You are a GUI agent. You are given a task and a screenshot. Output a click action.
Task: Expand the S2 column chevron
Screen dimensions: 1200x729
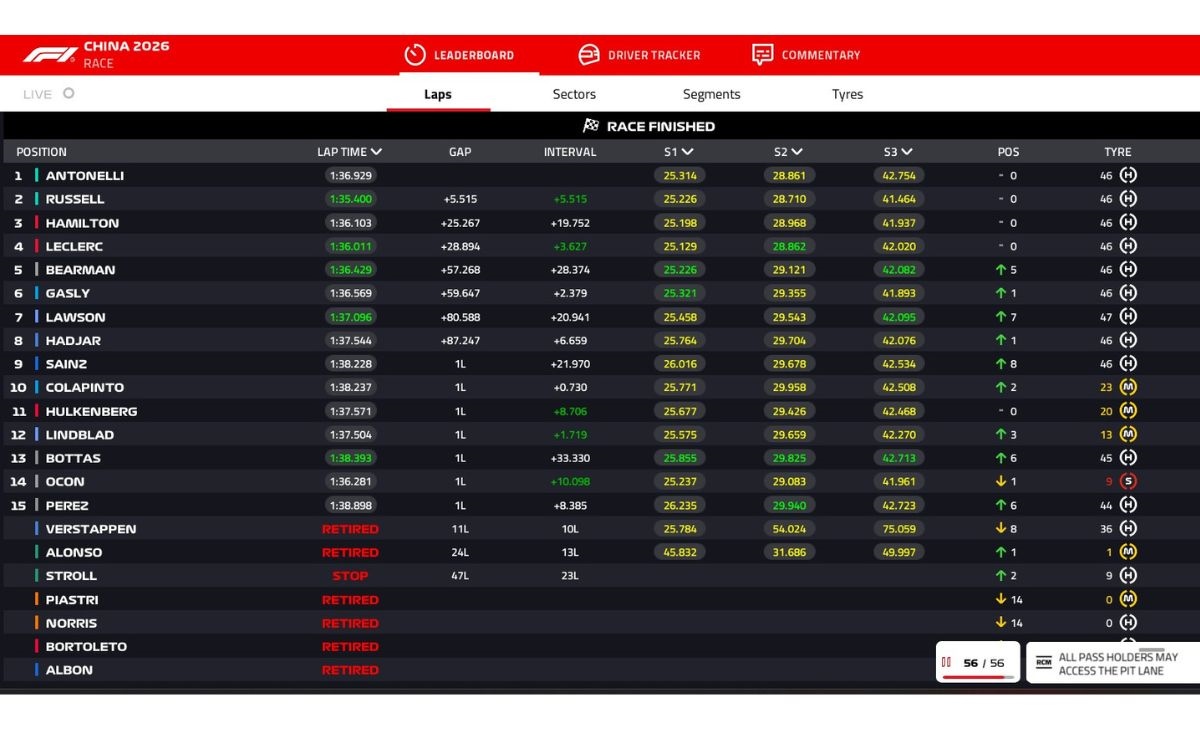pos(798,152)
